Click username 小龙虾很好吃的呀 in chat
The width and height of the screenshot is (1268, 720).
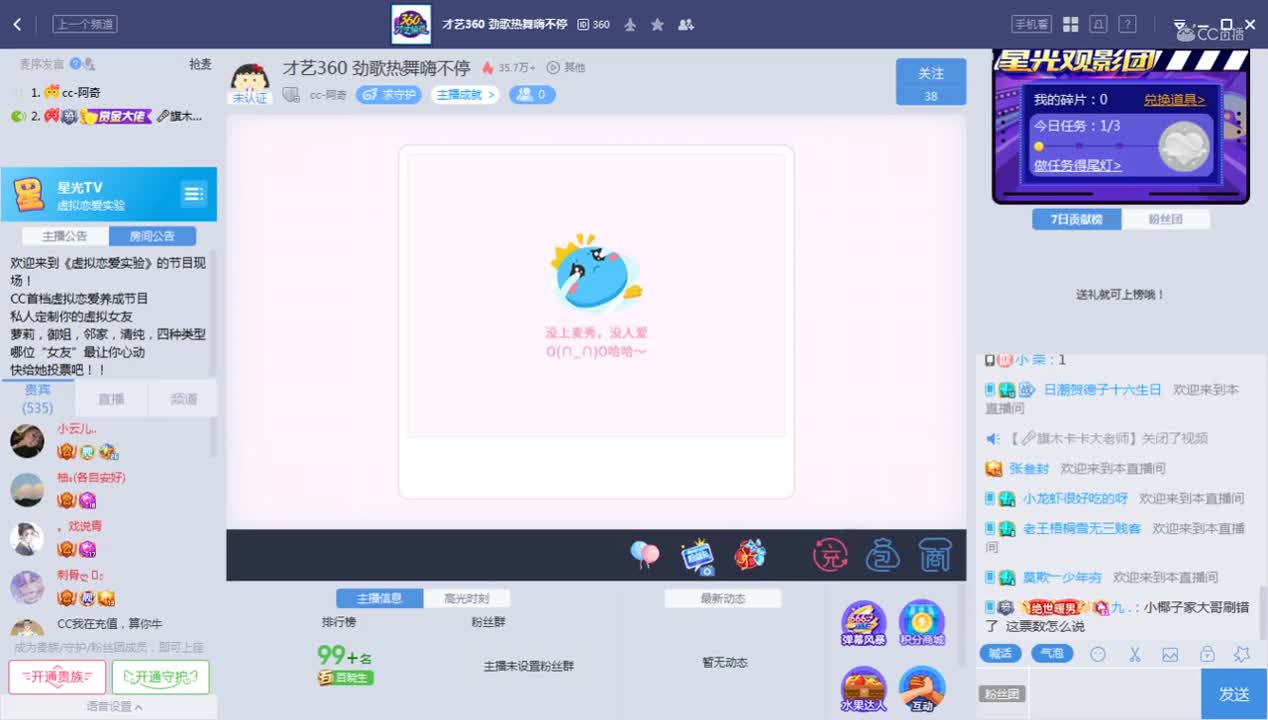(1075, 498)
